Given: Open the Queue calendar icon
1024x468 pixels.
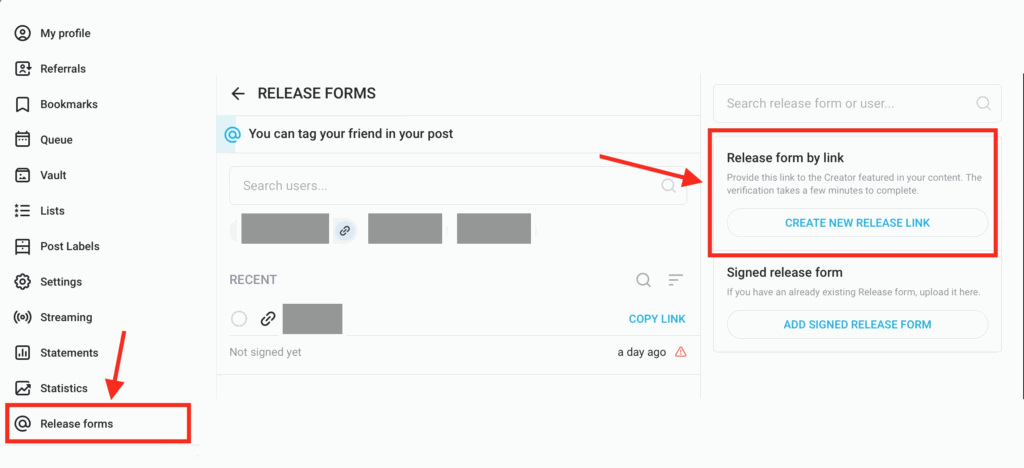Looking at the screenshot, I should point(23,140).
